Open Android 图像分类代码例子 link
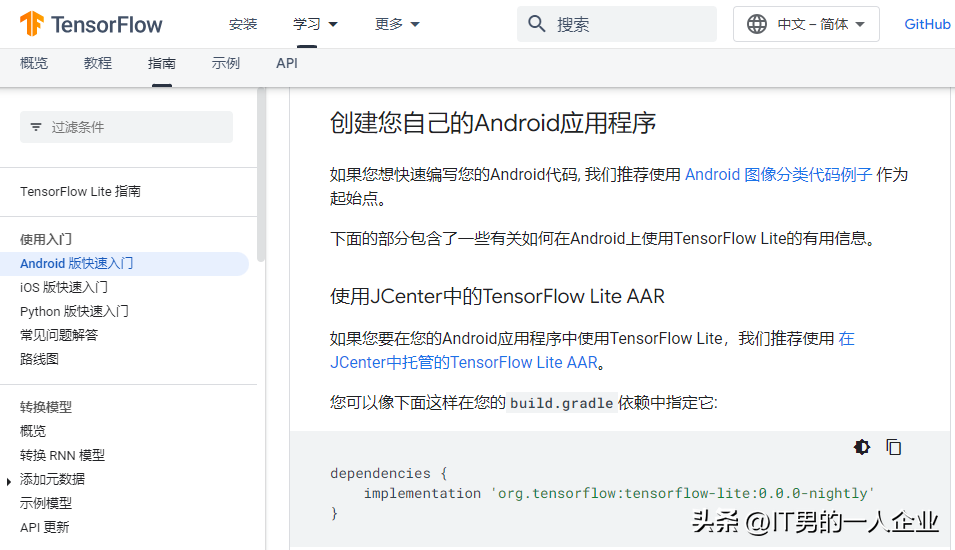Screen dimensions: 955x550 tap(778, 175)
